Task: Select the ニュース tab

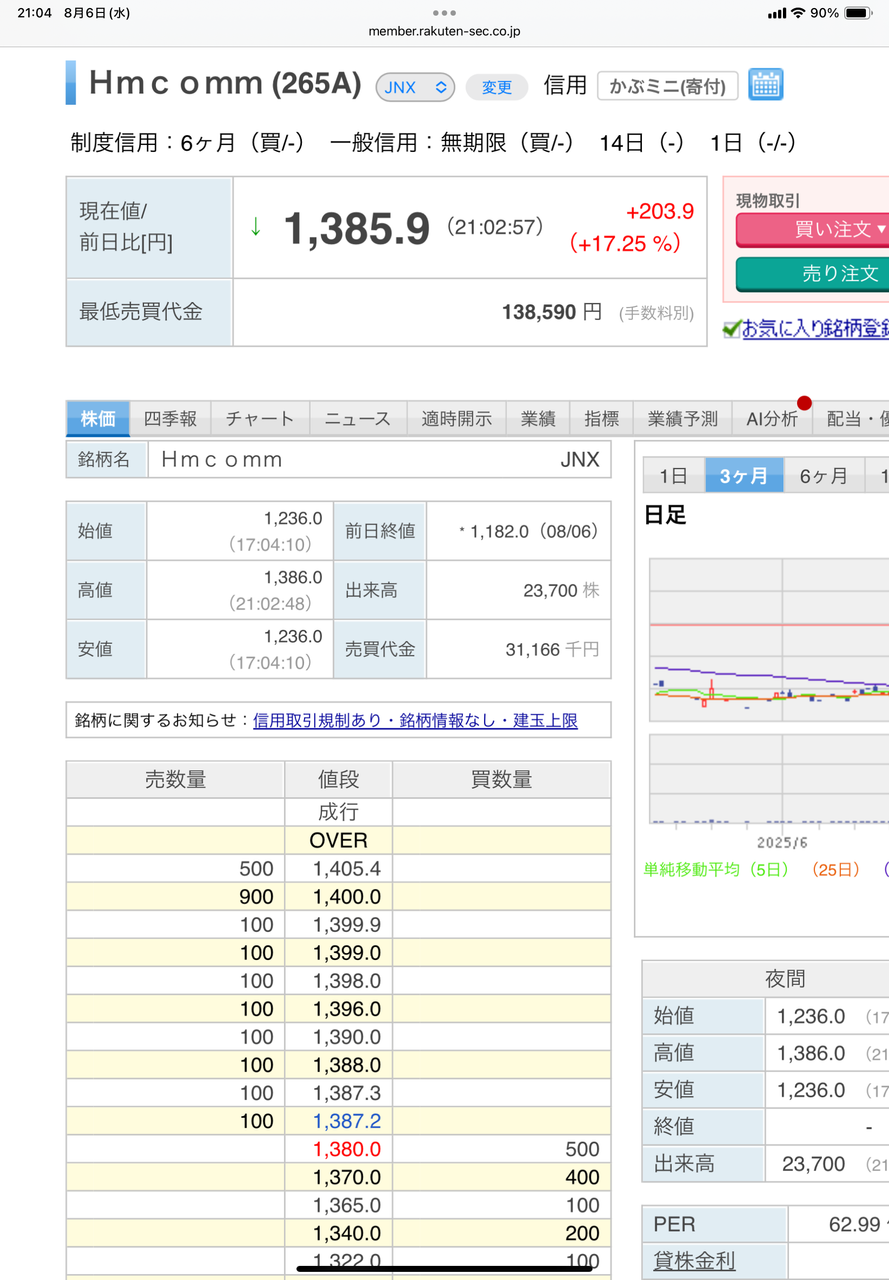Action: (x=357, y=419)
